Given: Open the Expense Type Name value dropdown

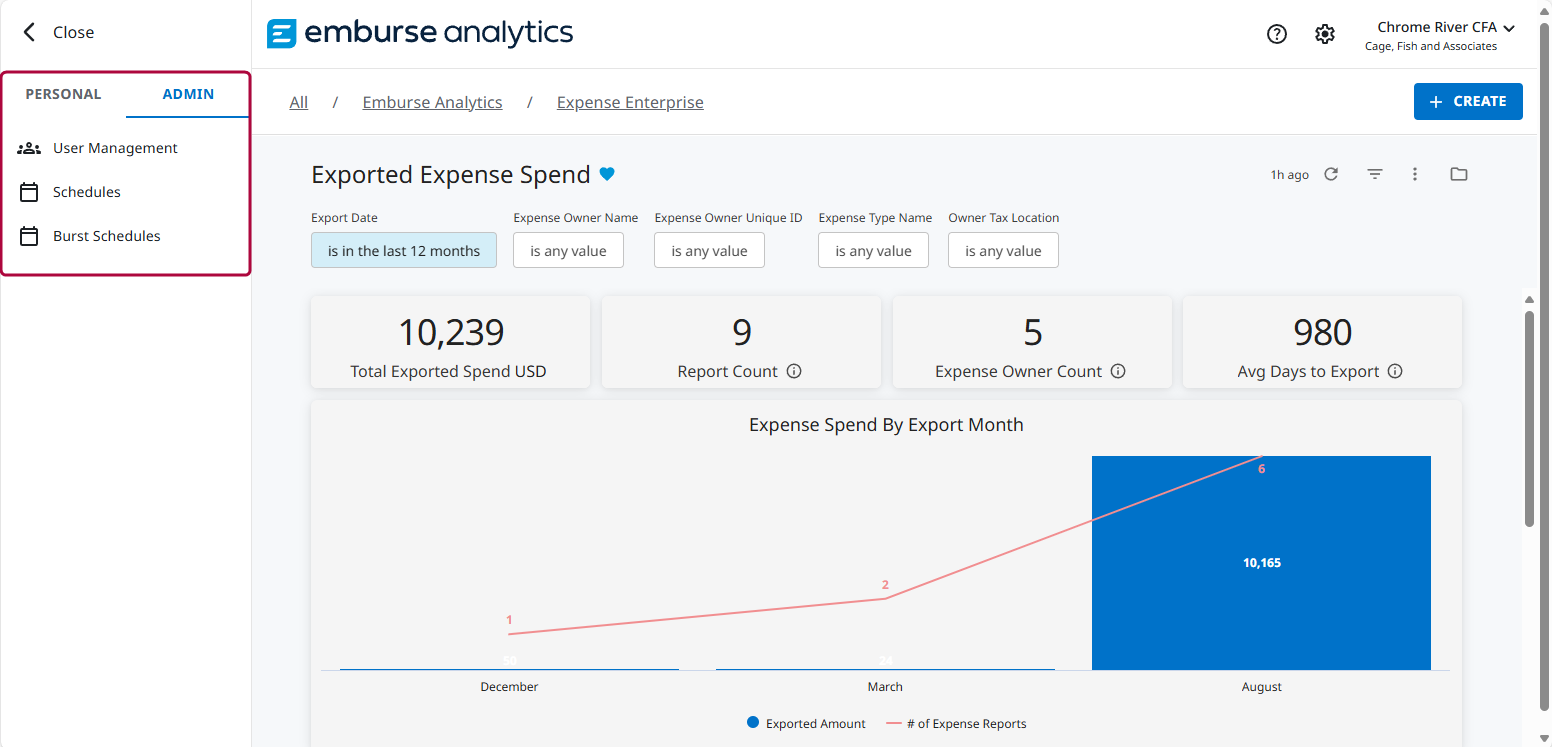Looking at the screenshot, I should (x=873, y=250).
